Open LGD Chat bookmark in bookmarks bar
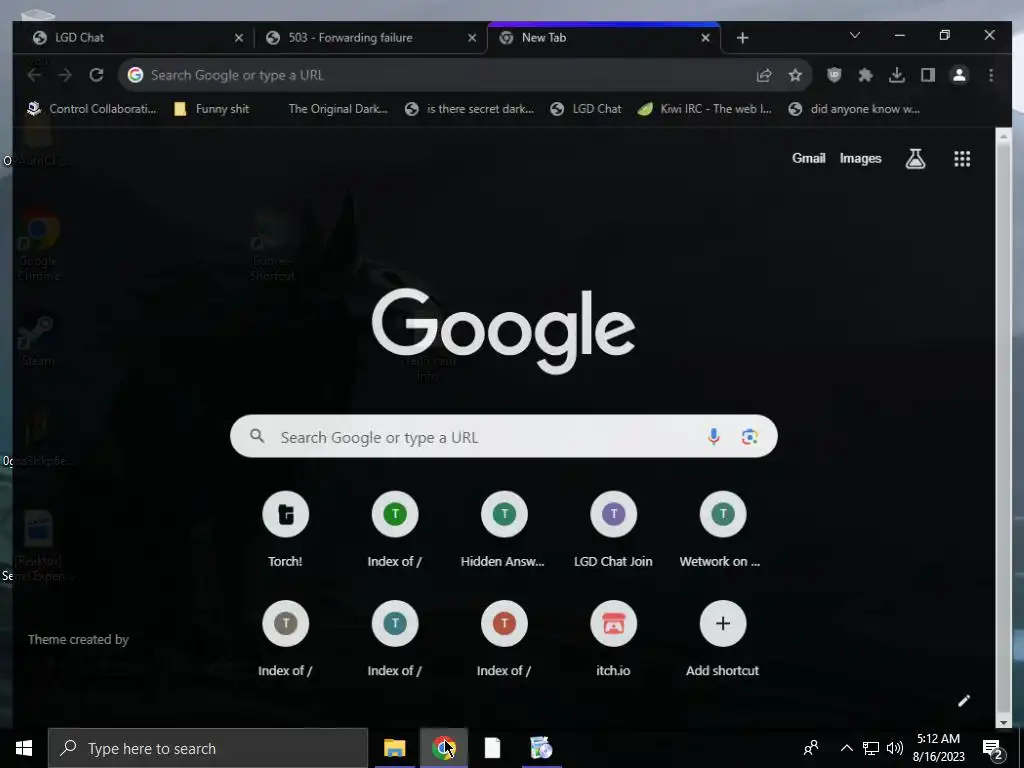1024x768 pixels. [586, 109]
